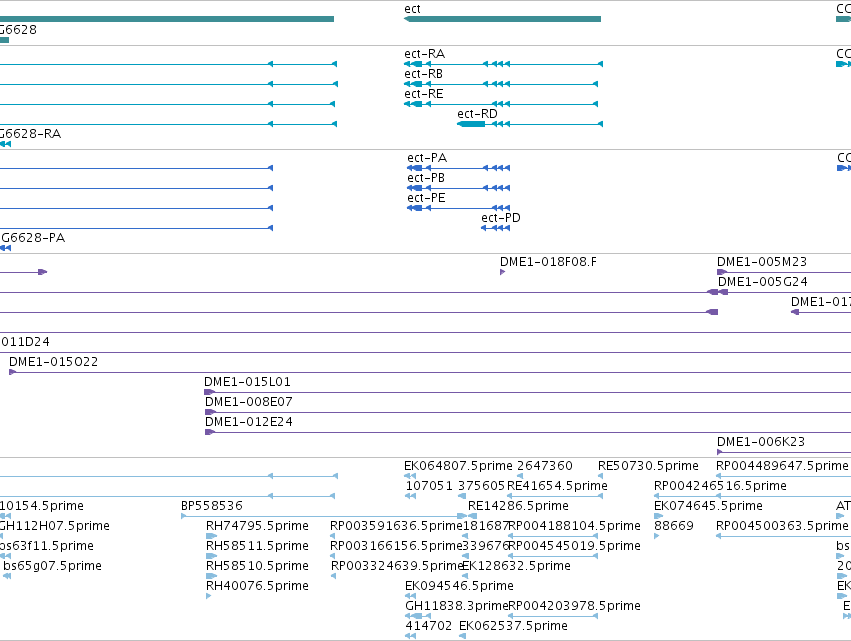The height and width of the screenshot is (641, 851).
Task: Click the RE50730.5prime arrow glyph
Action: 600,476
